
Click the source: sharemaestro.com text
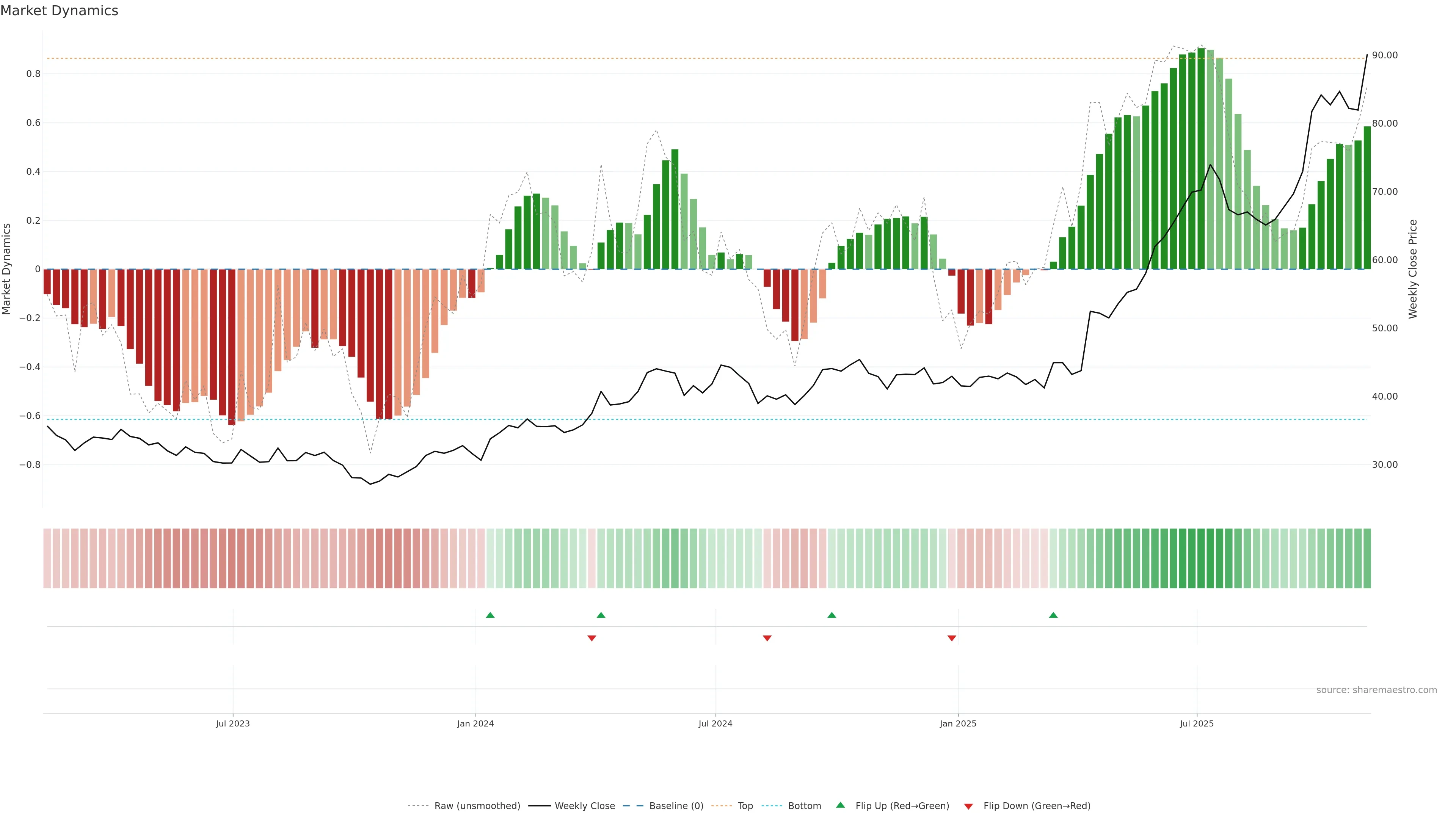tap(1376, 690)
